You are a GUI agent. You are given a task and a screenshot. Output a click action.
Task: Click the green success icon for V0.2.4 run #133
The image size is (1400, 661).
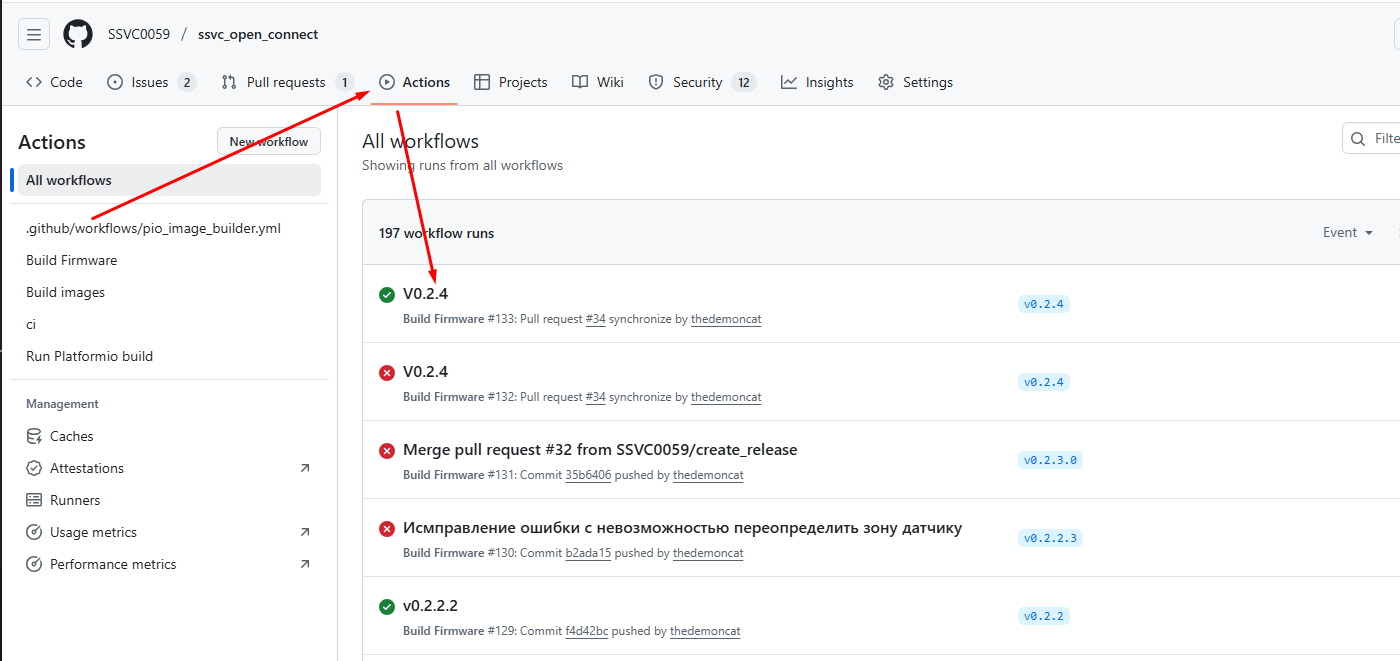click(x=387, y=294)
